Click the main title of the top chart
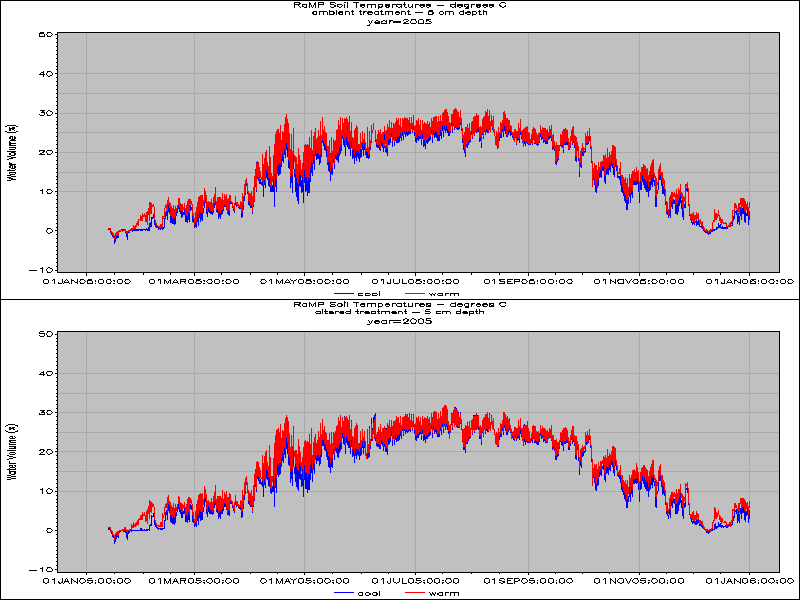The height and width of the screenshot is (600, 800). [x=398, y=5]
